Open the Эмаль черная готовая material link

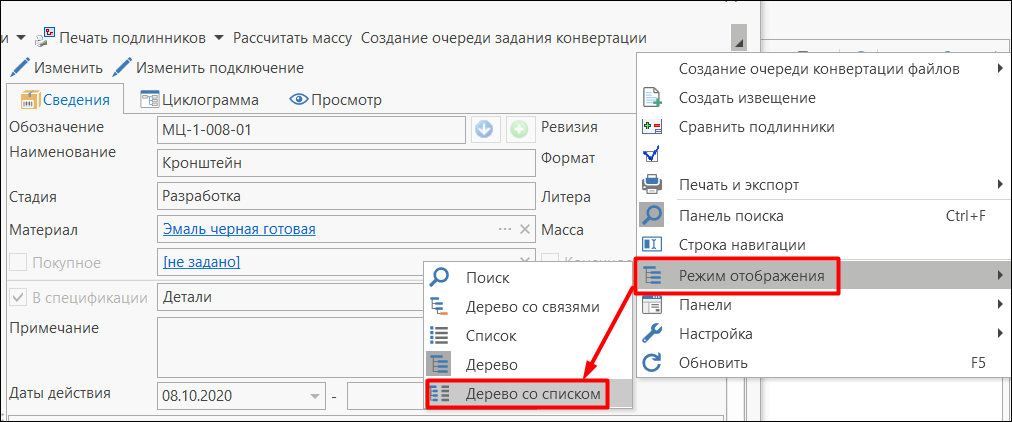[239, 229]
